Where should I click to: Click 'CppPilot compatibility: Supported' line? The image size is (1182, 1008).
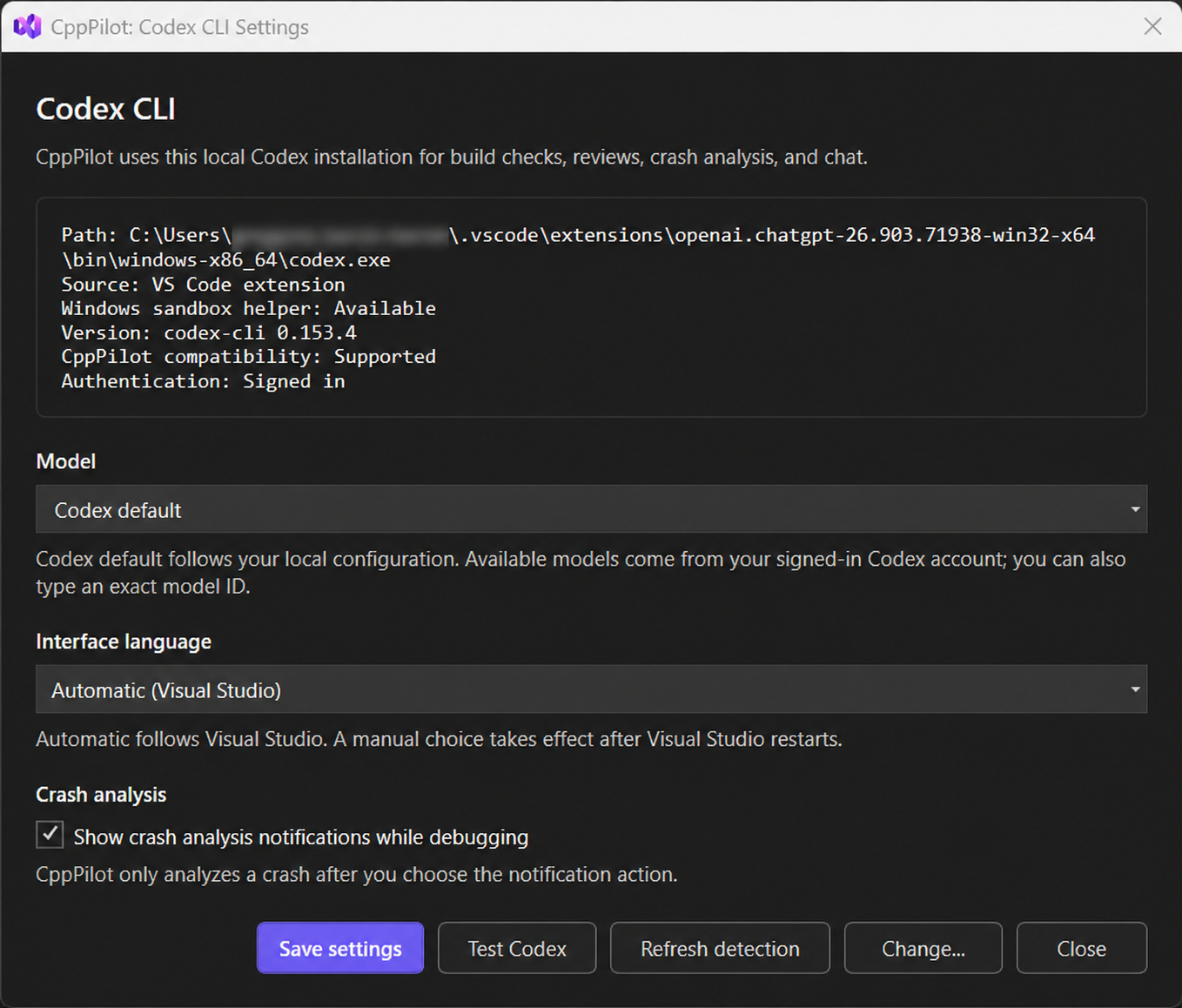[x=248, y=357]
